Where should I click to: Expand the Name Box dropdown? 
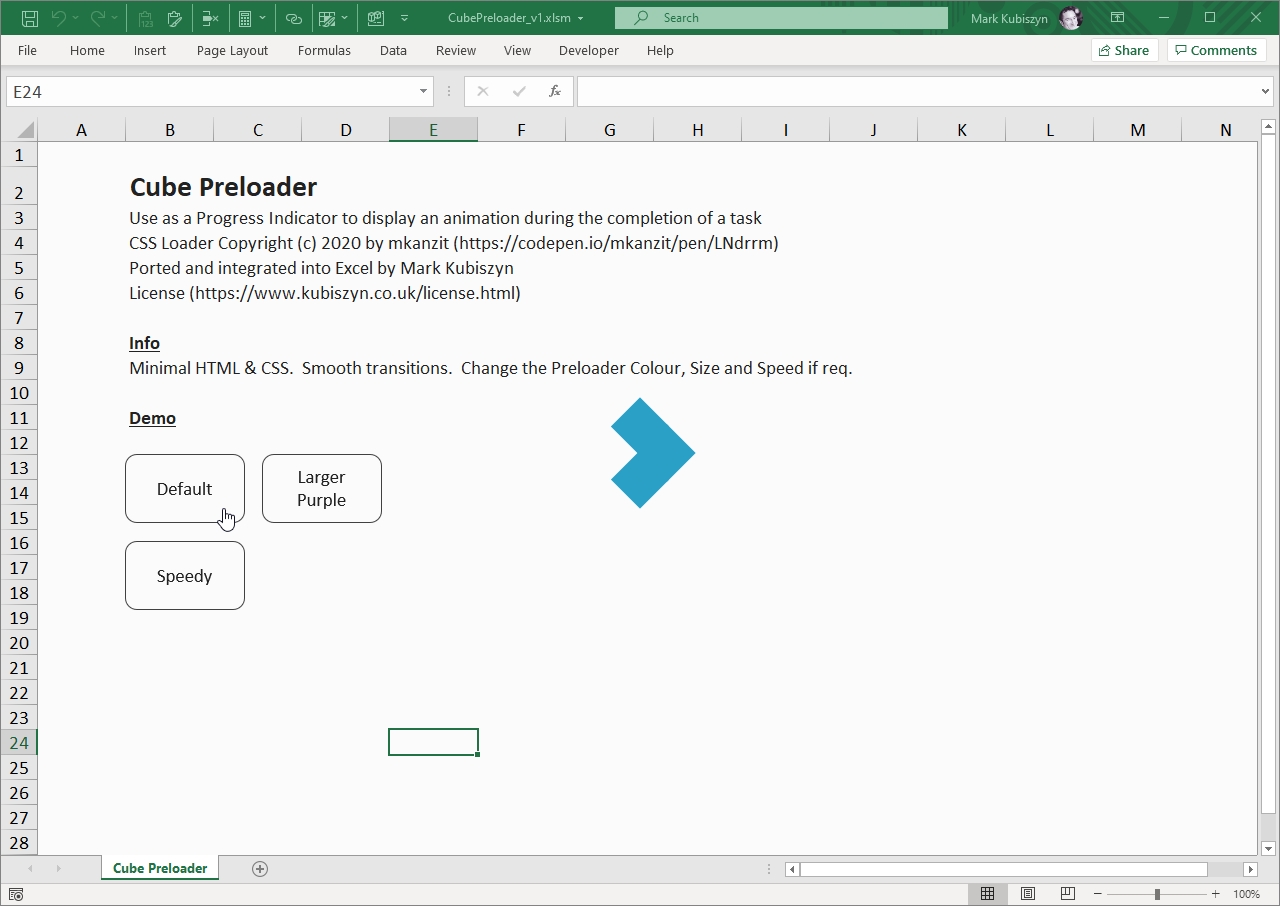[x=423, y=92]
